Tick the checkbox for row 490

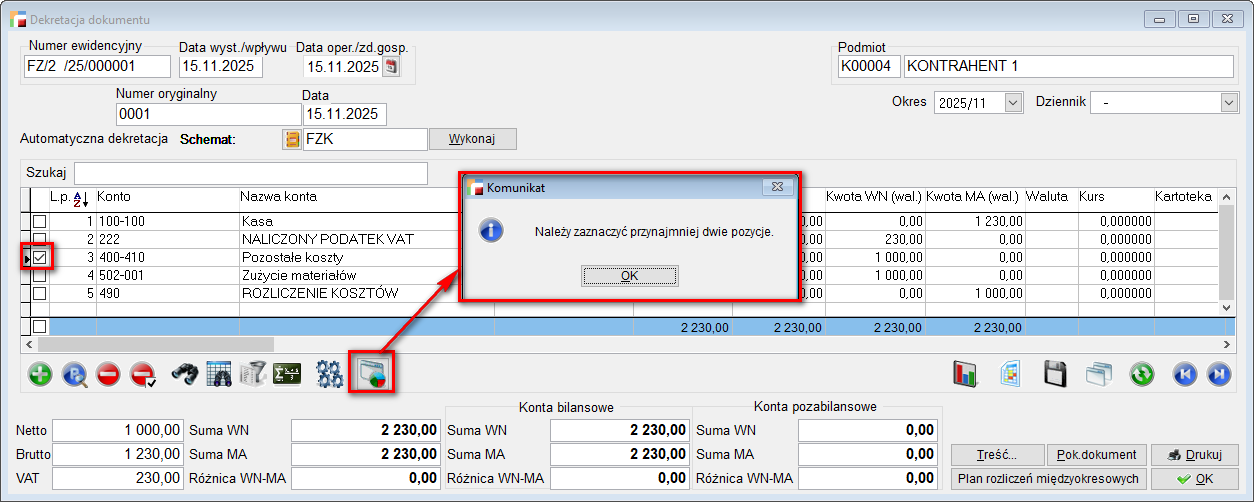(40, 294)
